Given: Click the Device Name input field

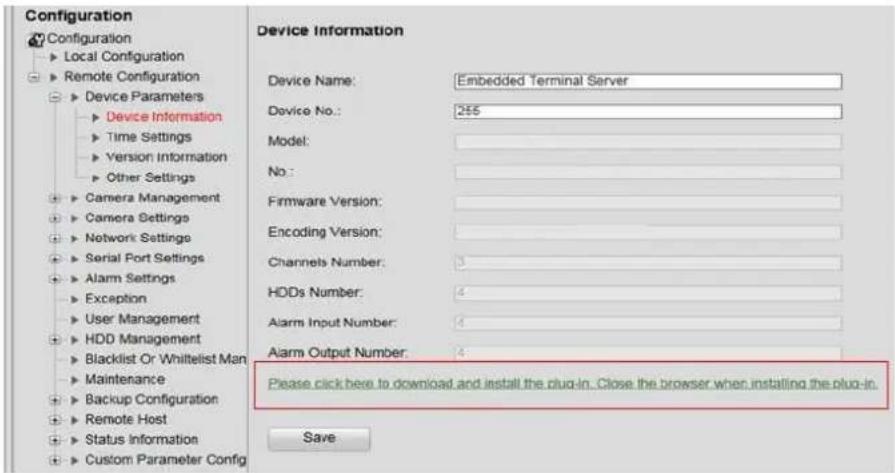Looking at the screenshot, I should point(648,81).
